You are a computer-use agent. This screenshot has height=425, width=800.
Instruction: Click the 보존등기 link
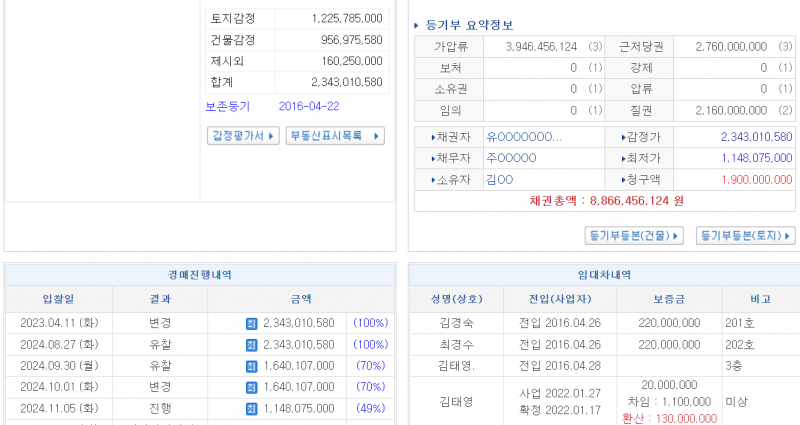(x=227, y=106)
